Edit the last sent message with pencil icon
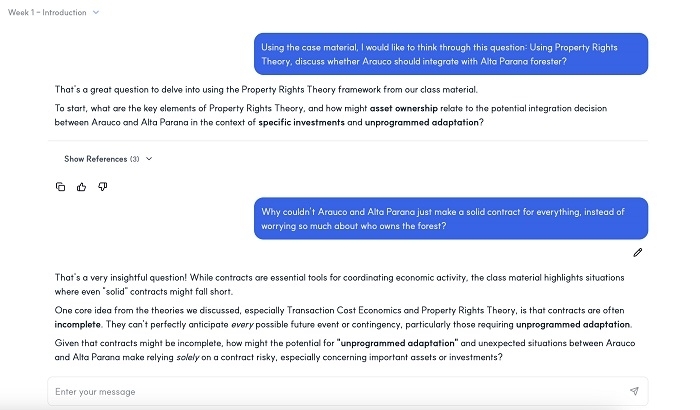The width and height of the screenshot is (700, 410). (637, 252)
